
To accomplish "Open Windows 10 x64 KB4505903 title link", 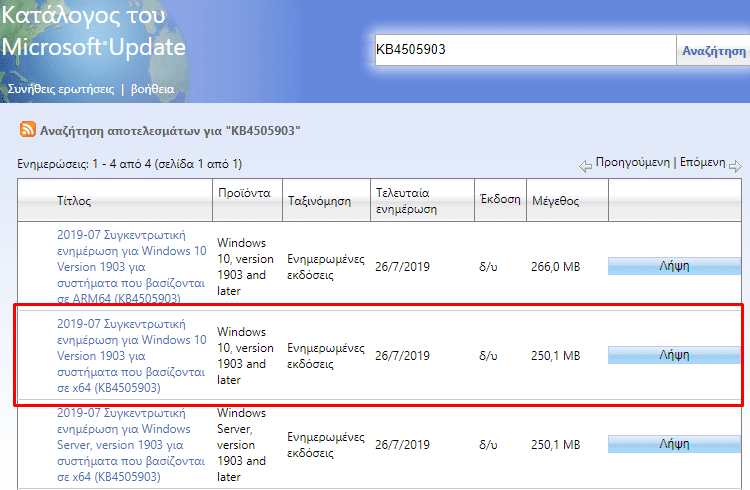I will 132,356.
